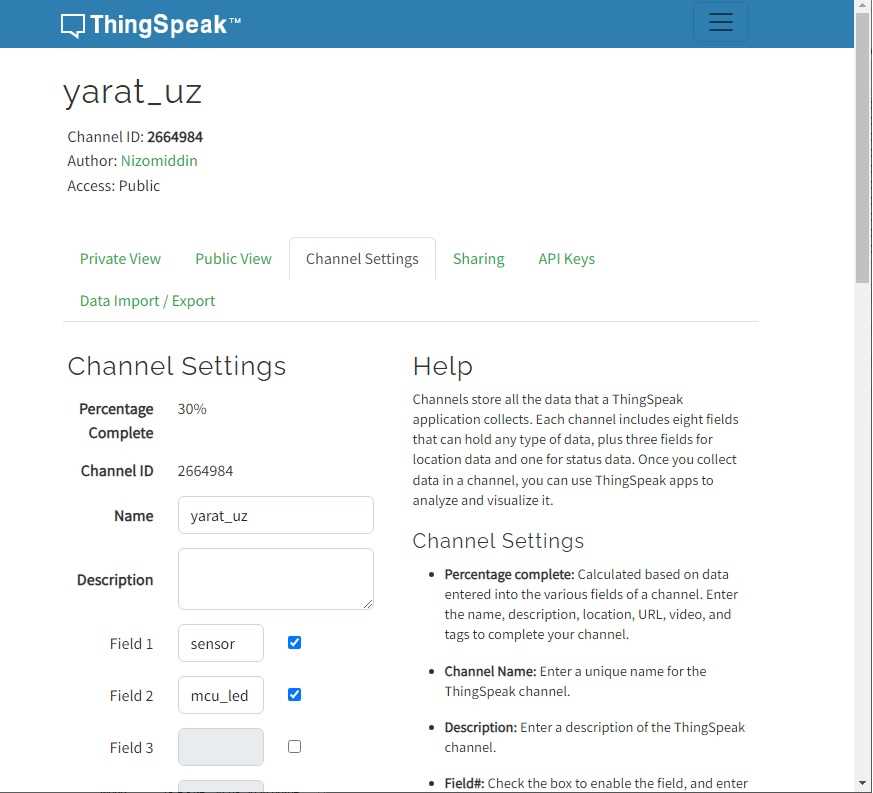Viewport: 873px width, 793px height.
Task: Click the Nizomiddin author link
Action: tap(159, 161)
